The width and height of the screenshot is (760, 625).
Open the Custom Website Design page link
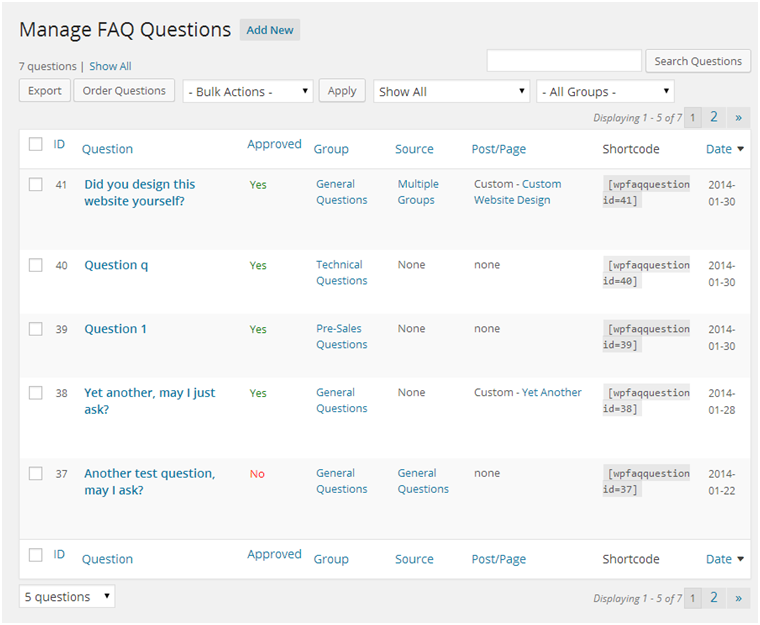click(x=518, y=192)
